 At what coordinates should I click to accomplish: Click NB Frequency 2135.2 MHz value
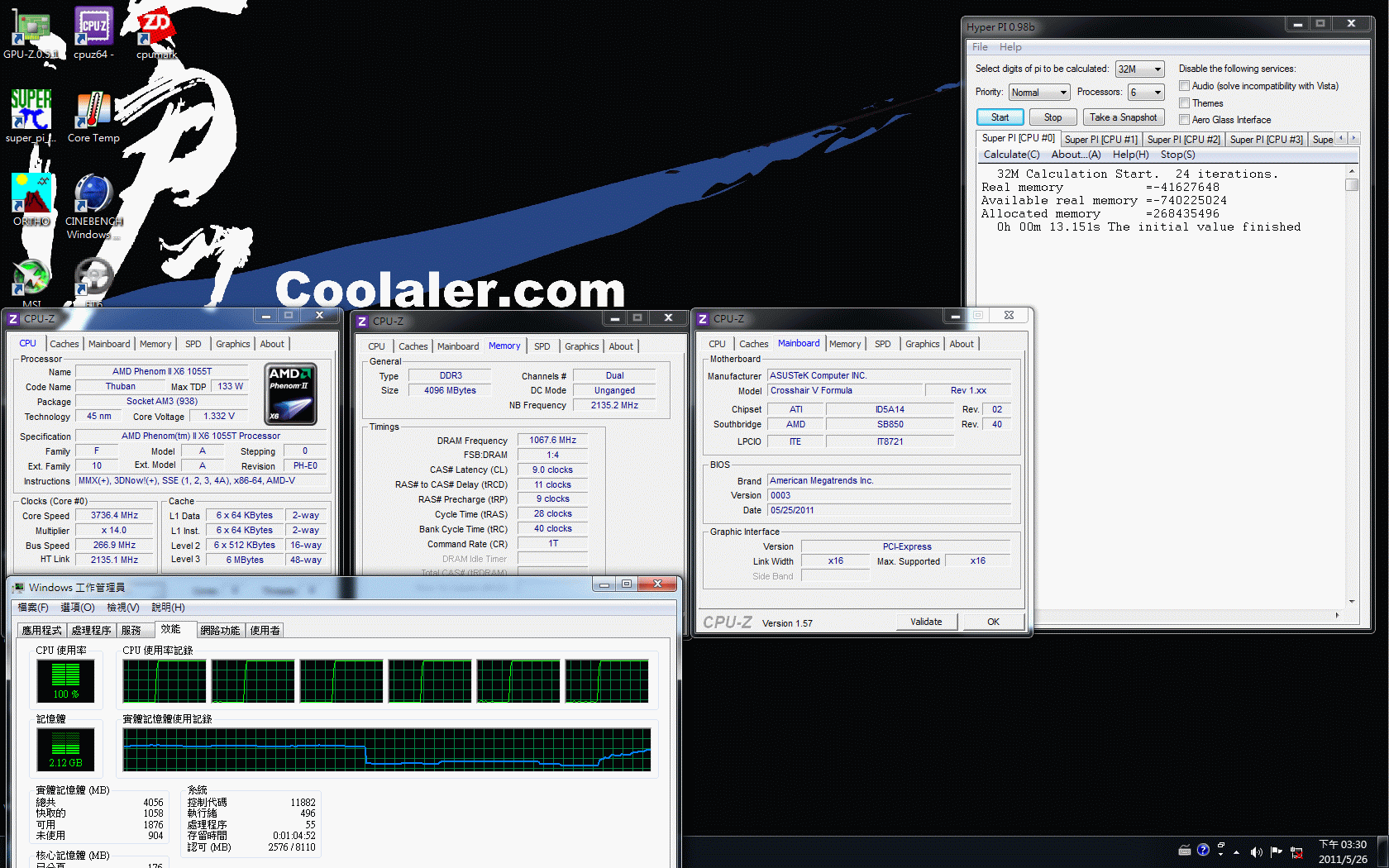[614, 406]
